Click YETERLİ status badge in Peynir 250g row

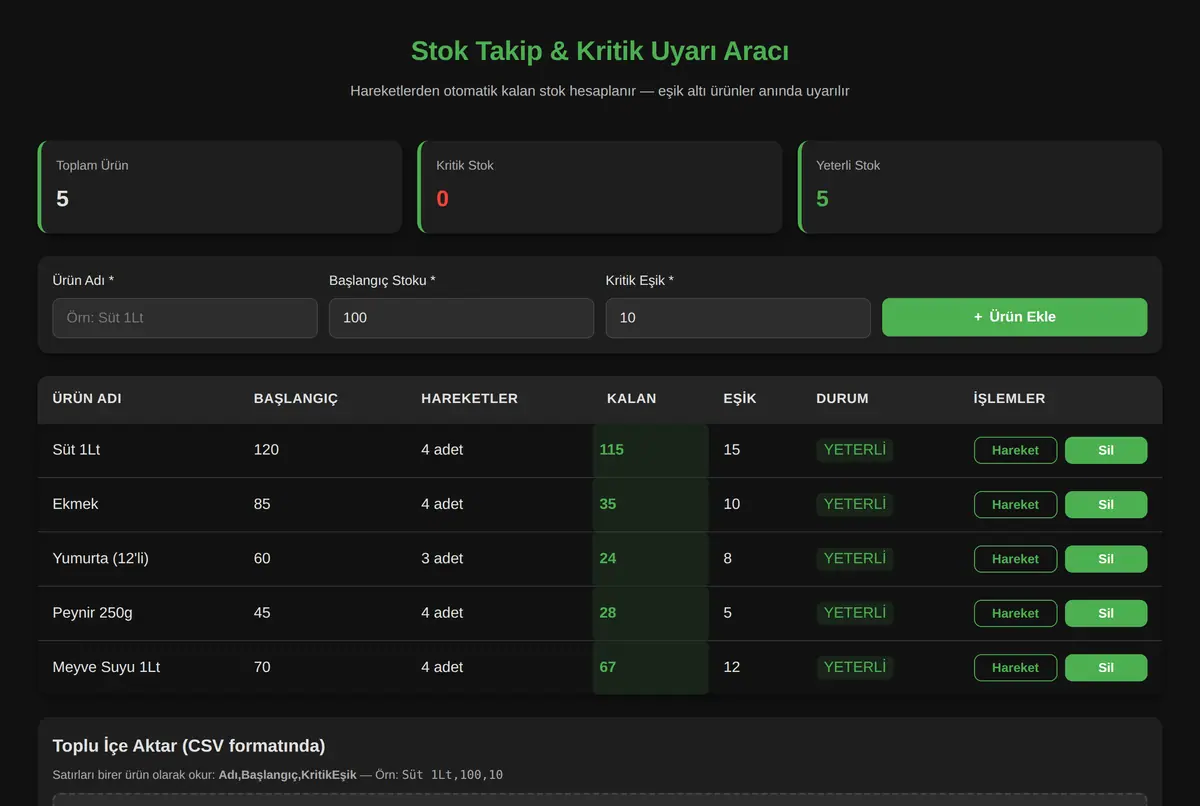[x=855, y=612]
